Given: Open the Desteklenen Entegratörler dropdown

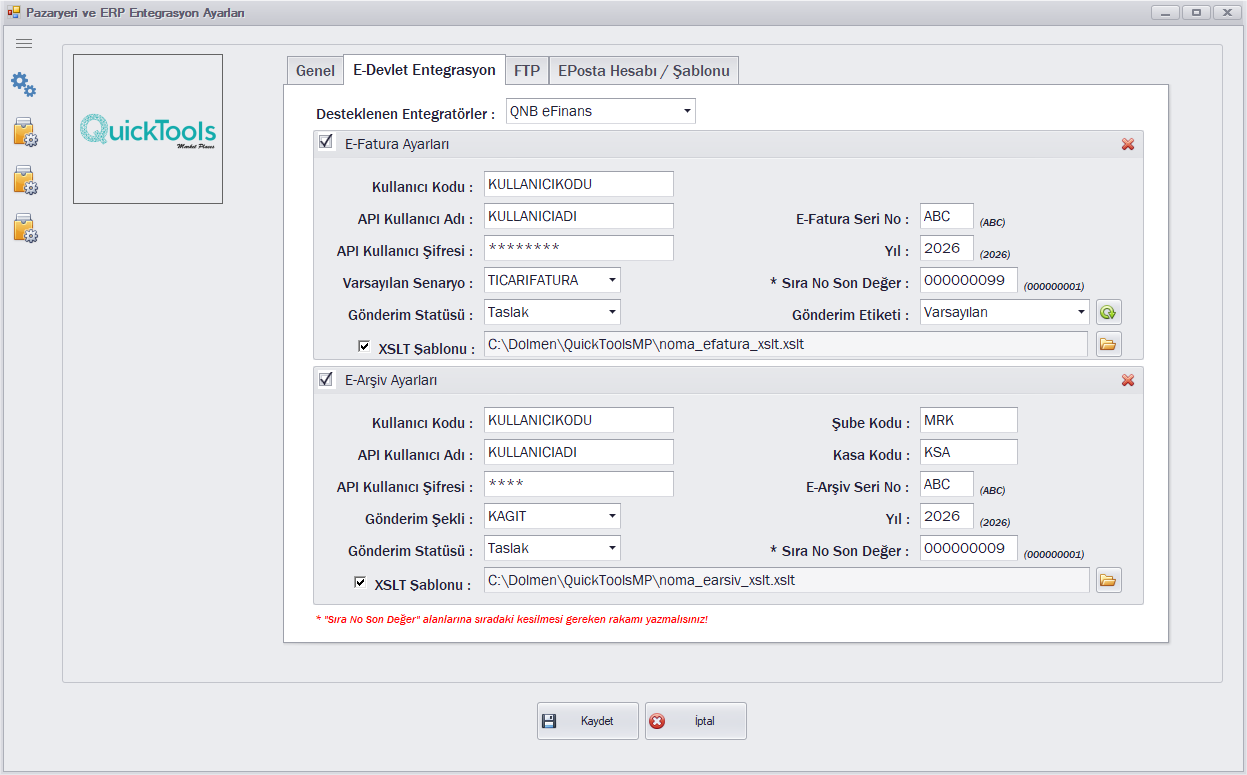Looking at the screenshot, I should 687,111.
